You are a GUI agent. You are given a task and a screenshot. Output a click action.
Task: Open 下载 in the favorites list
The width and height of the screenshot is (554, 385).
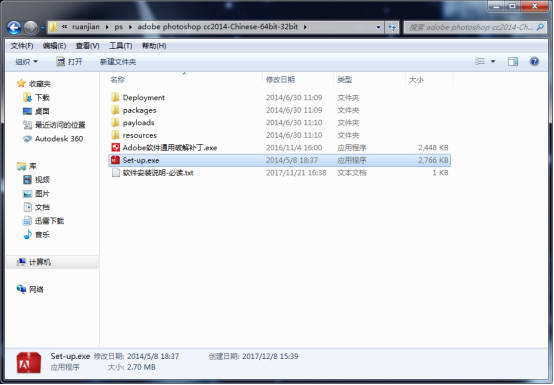36,97
